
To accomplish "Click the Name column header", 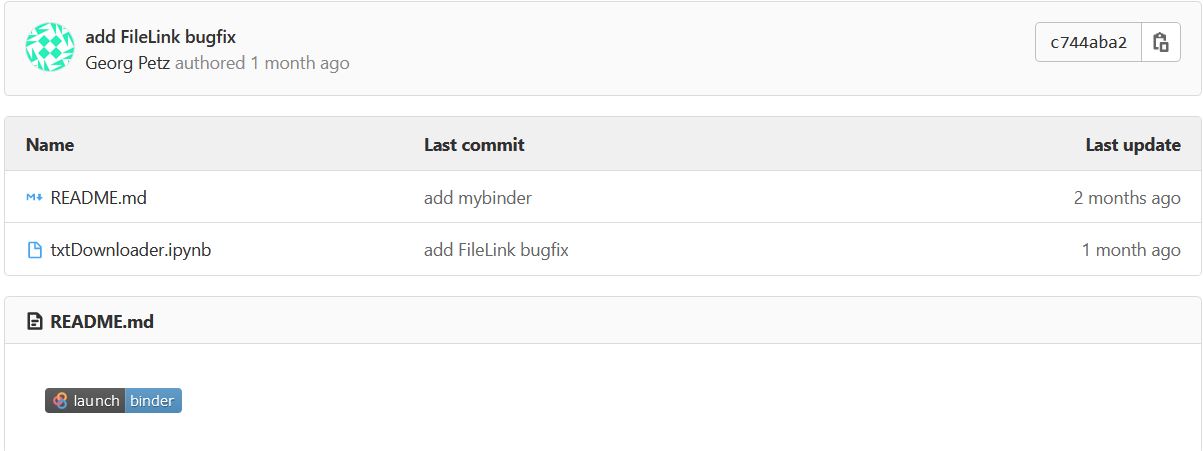I will 50,145.
